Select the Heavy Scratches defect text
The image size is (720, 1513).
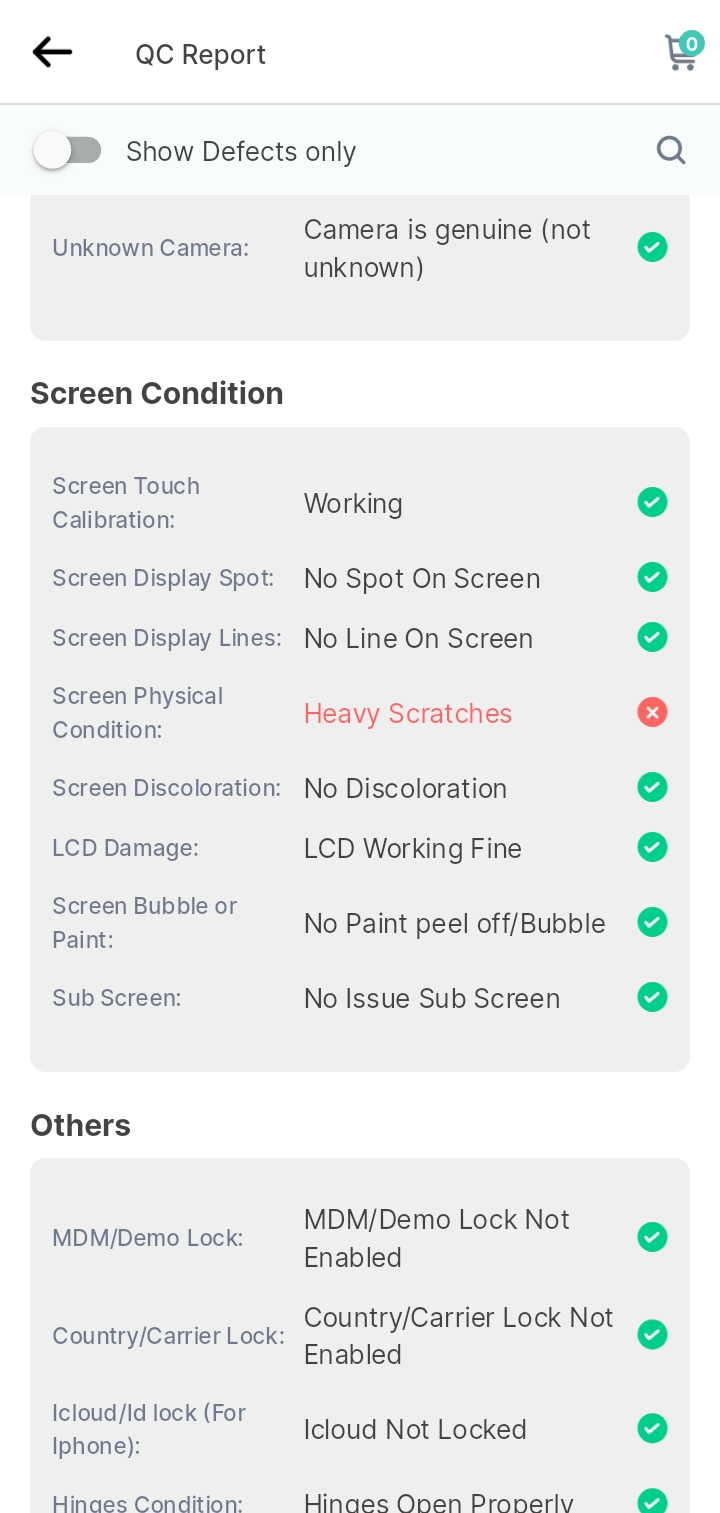[x=408, y=713]
